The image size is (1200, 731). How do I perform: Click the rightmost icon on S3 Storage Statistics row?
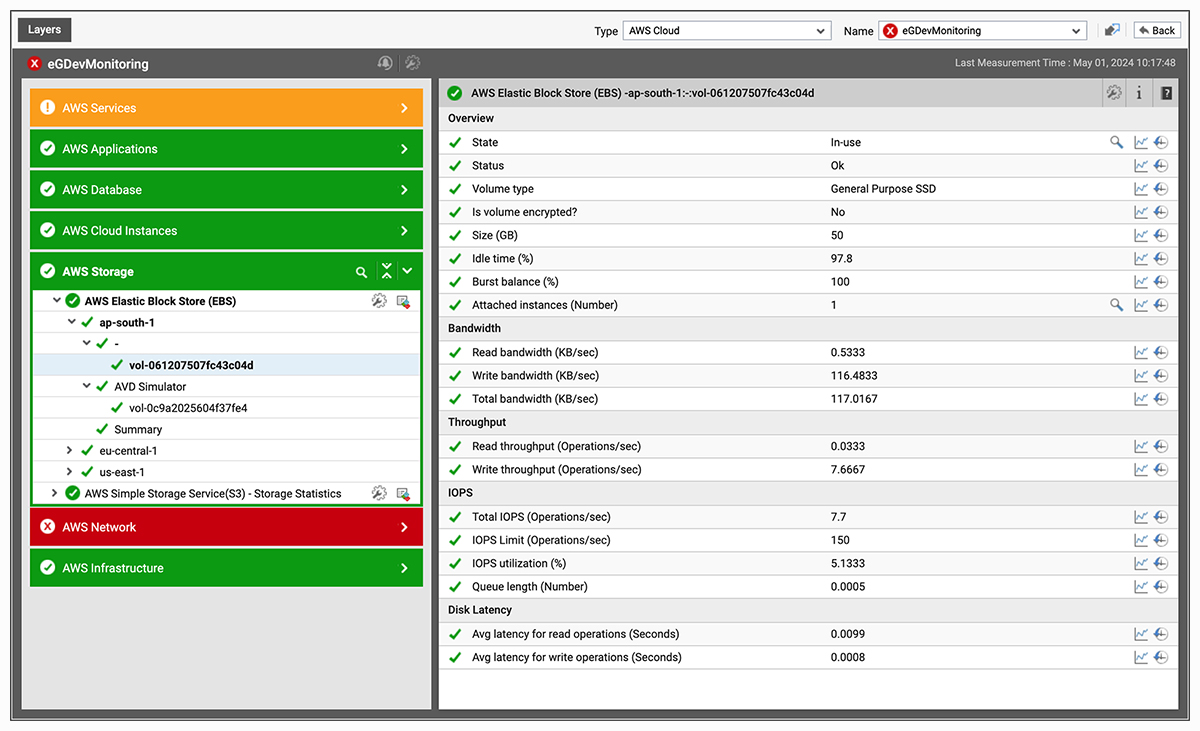pos(403,493)
